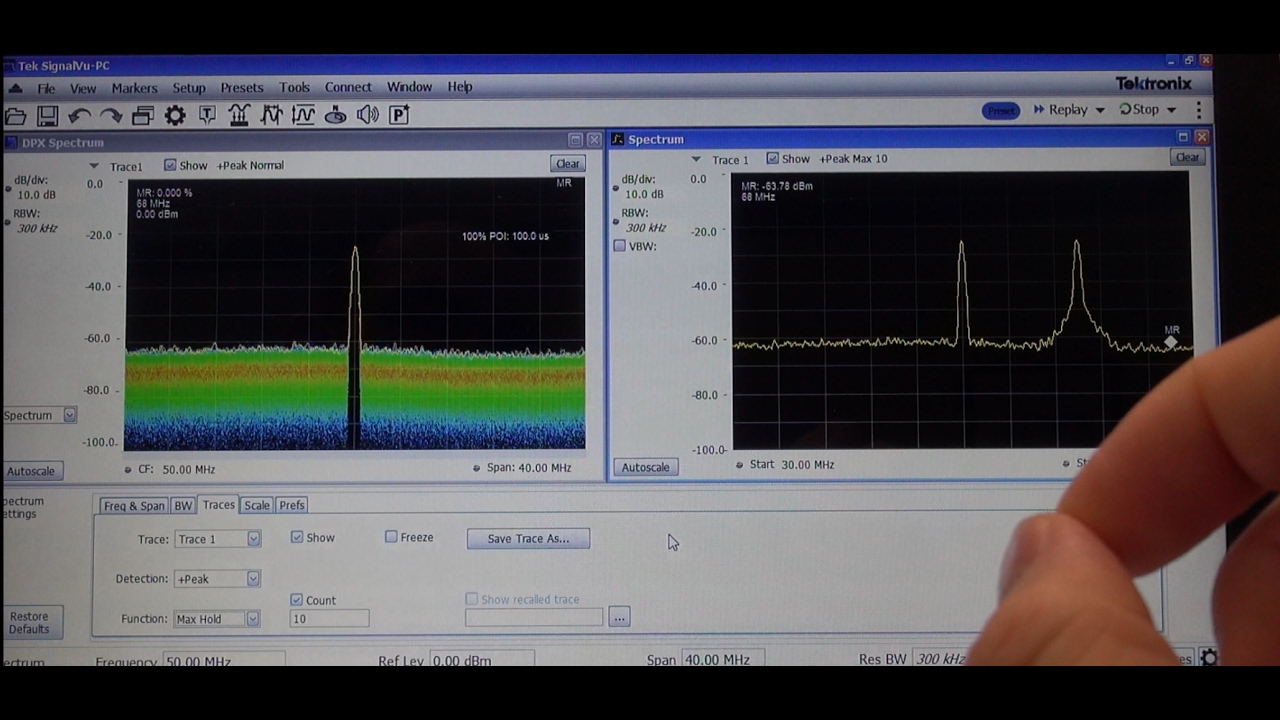The width and height of the screenshot is (1280, 720).
Task: Toggle the Count checkbox
Action: tap(297, 600)
